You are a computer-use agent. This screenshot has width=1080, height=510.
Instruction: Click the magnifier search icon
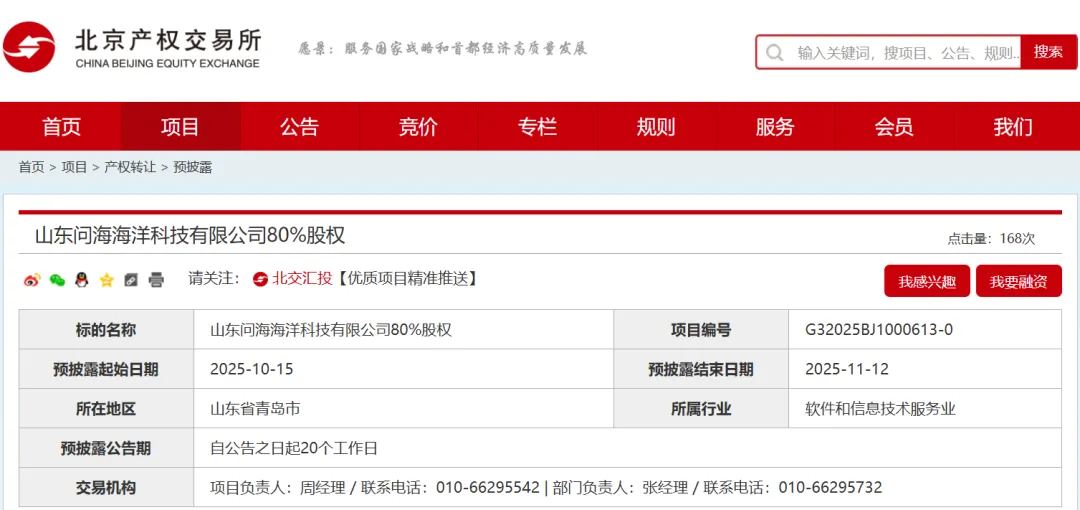click(x=775, y=52)
